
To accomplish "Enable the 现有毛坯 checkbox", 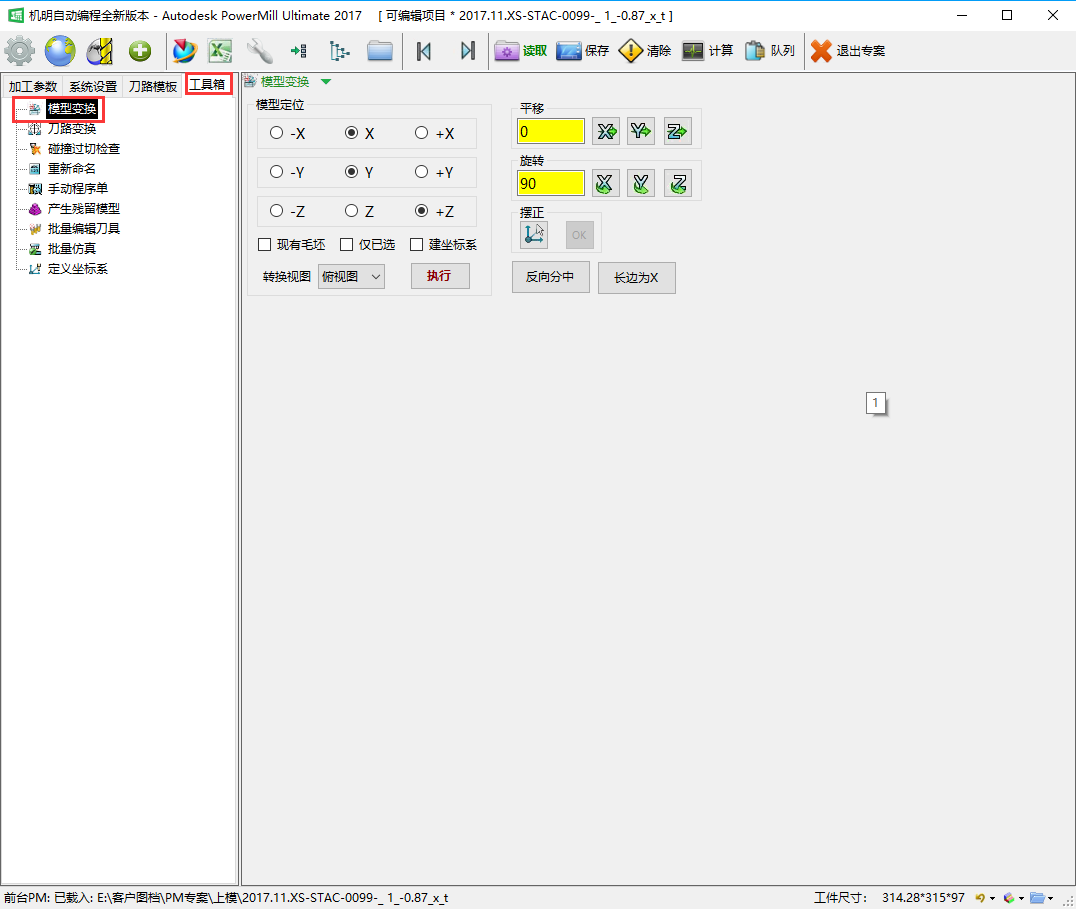I will point(264,245).
